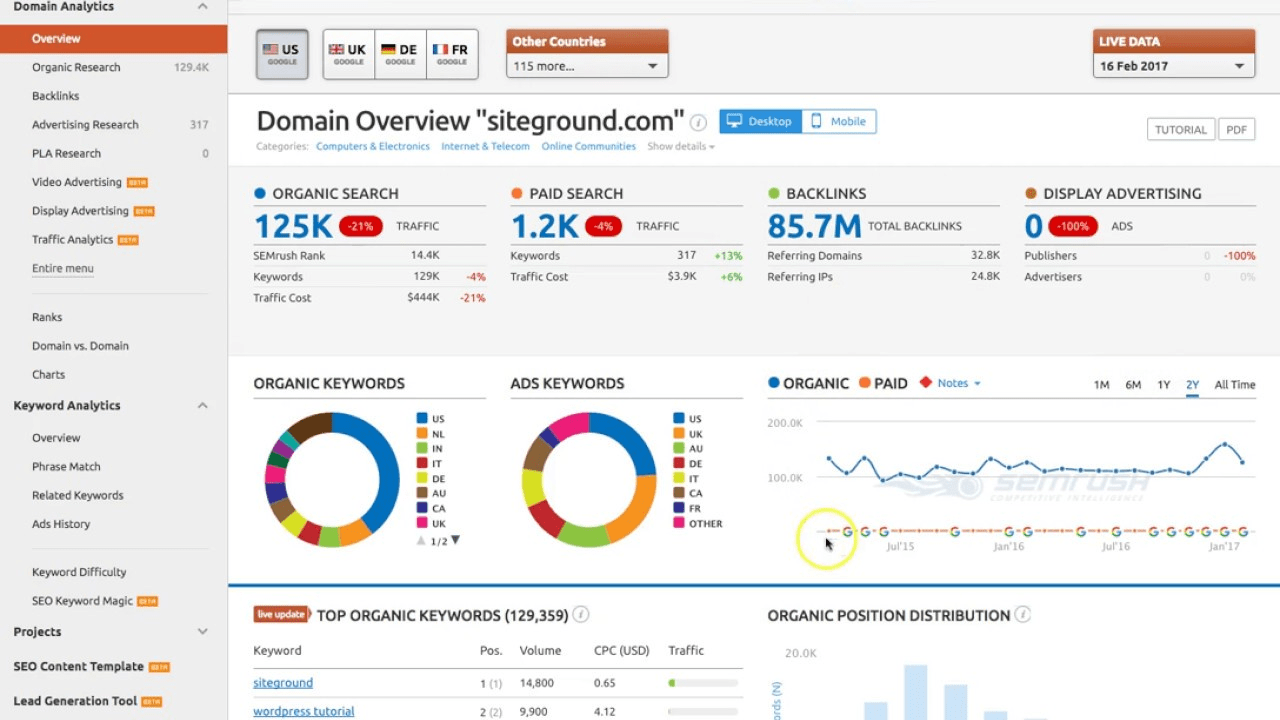Open the siteground keyword link

click(x=283, y=682)
